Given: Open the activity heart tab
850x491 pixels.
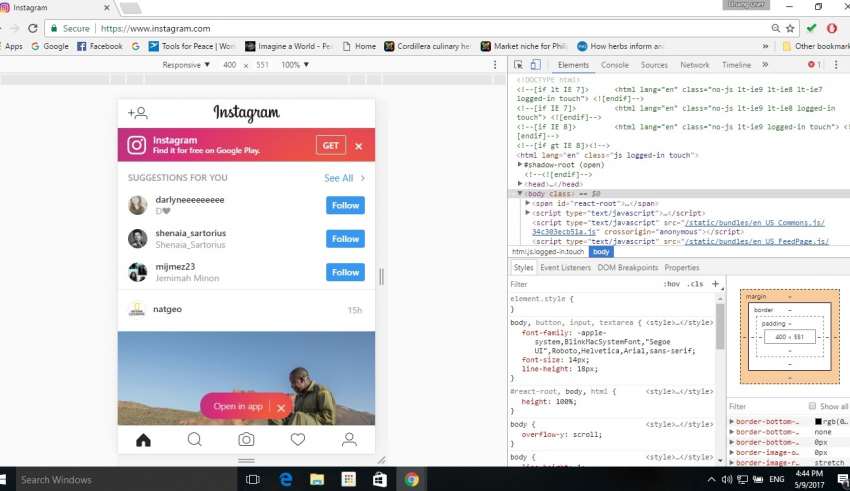Looking at the screenshot, I should [x=298, y=440].
